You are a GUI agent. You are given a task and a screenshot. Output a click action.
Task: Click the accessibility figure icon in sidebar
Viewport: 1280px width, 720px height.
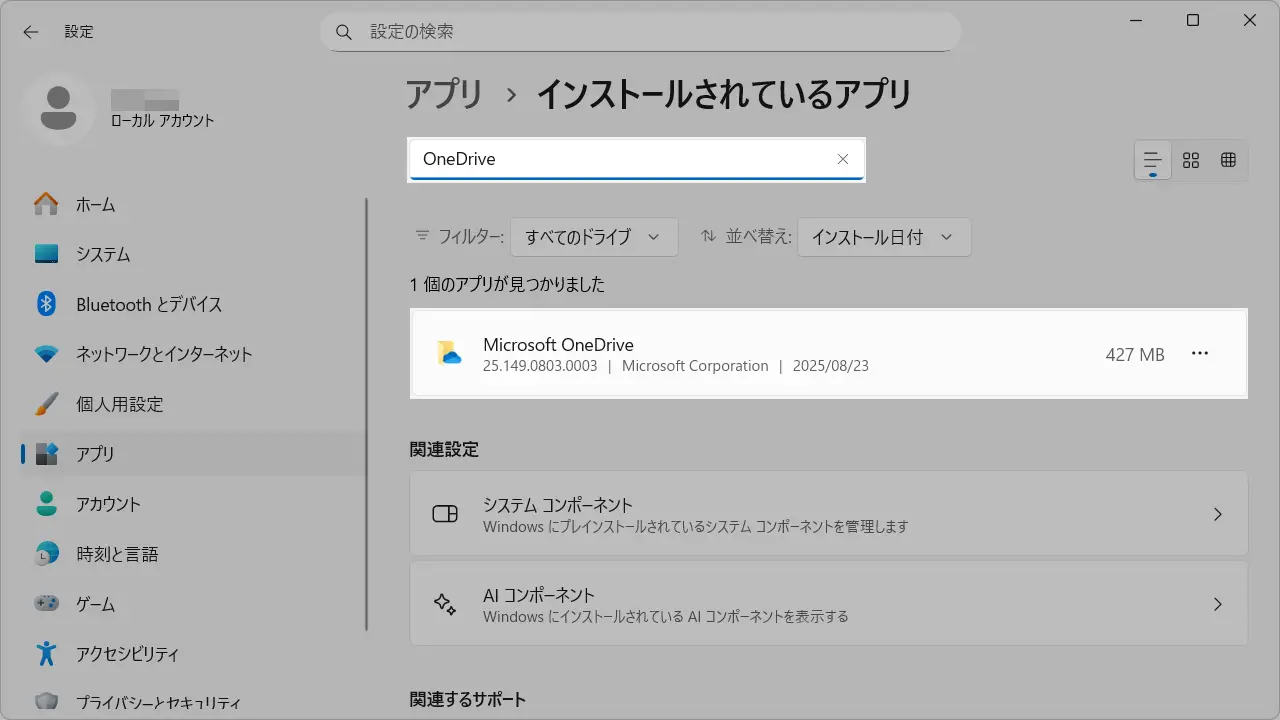46,654
